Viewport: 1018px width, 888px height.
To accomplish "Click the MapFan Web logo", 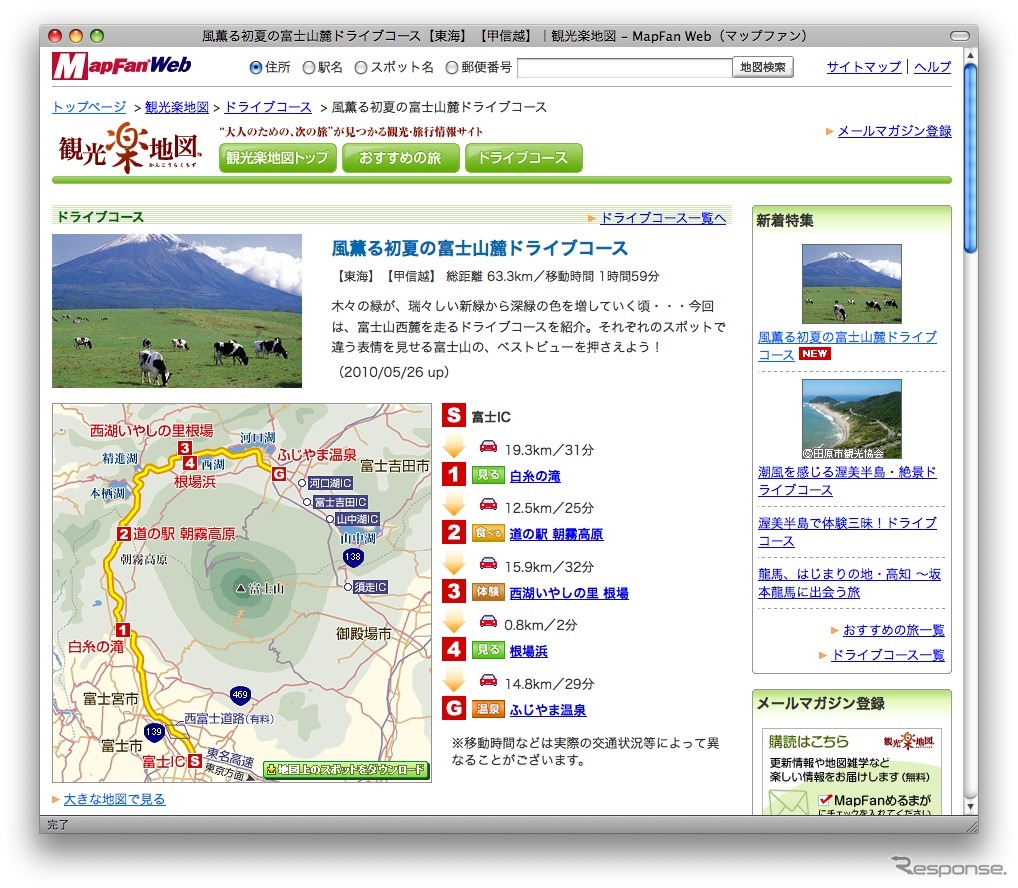I will click(121, 67).
